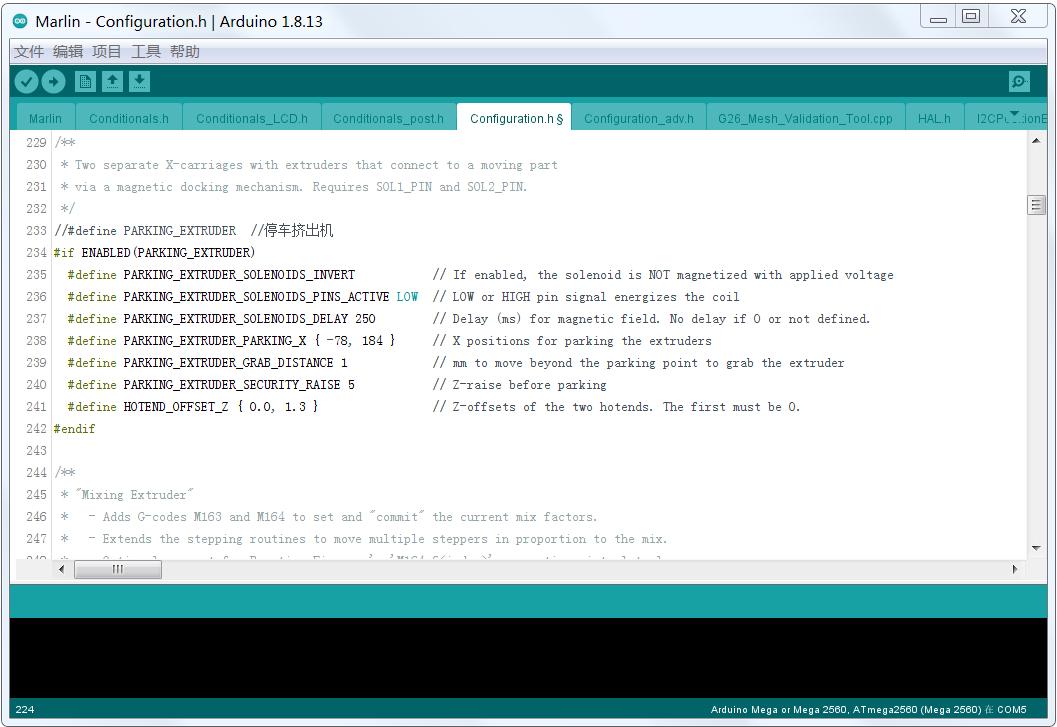Create a new sketch with New icon
The image size is (1057, 727).
point(85,82)
